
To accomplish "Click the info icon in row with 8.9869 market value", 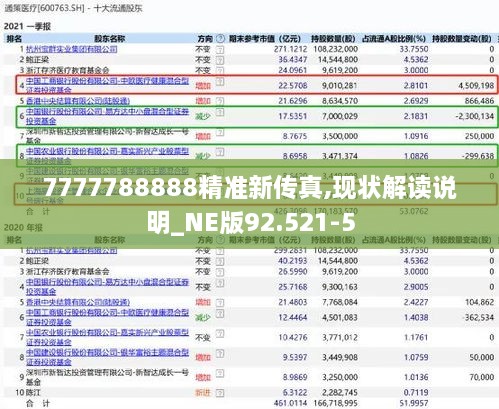I will (x=220, y=373).
